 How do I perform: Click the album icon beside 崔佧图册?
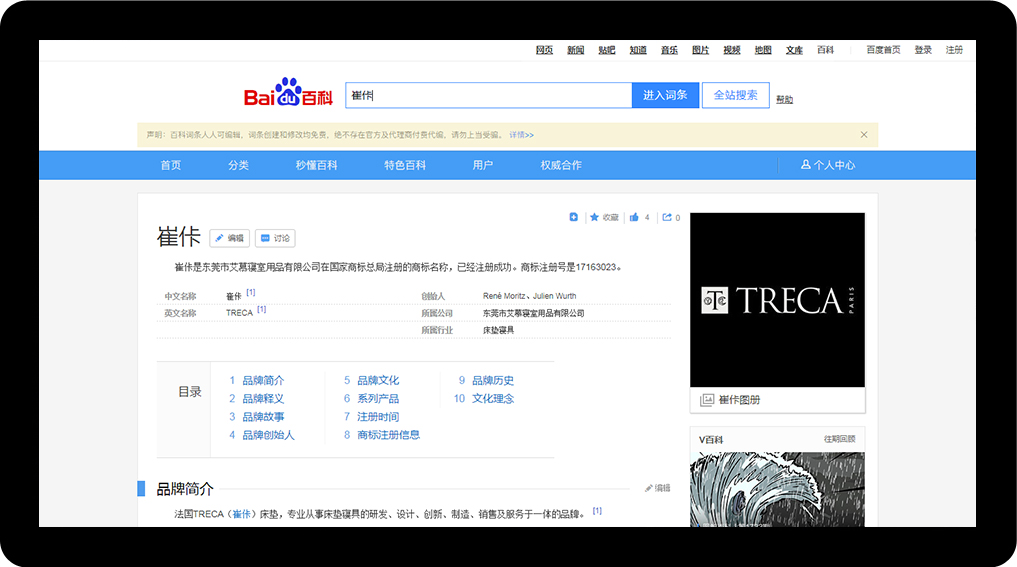click(x=707, y=400)
